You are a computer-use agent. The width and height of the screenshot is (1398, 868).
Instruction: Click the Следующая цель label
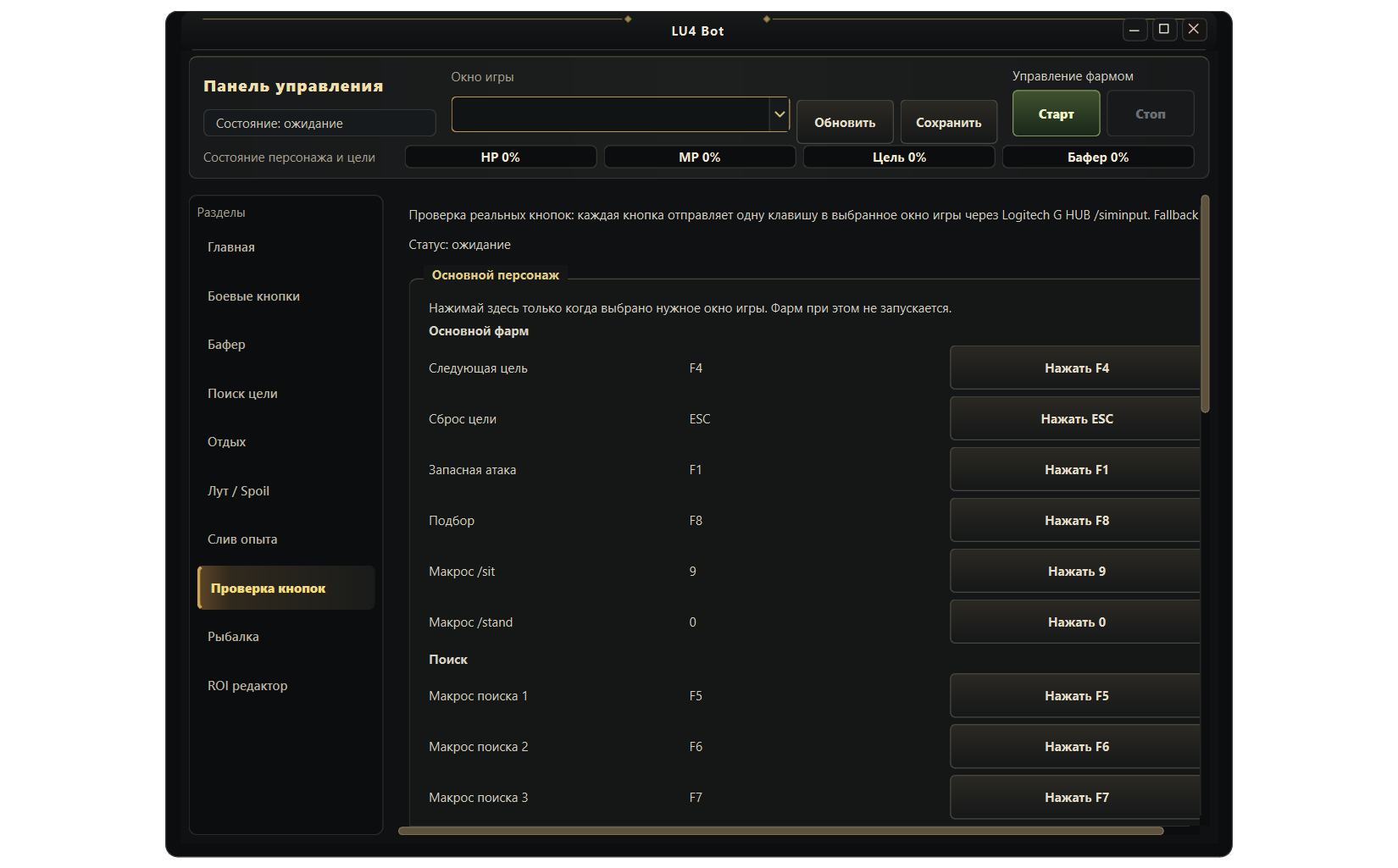[478, 368]
